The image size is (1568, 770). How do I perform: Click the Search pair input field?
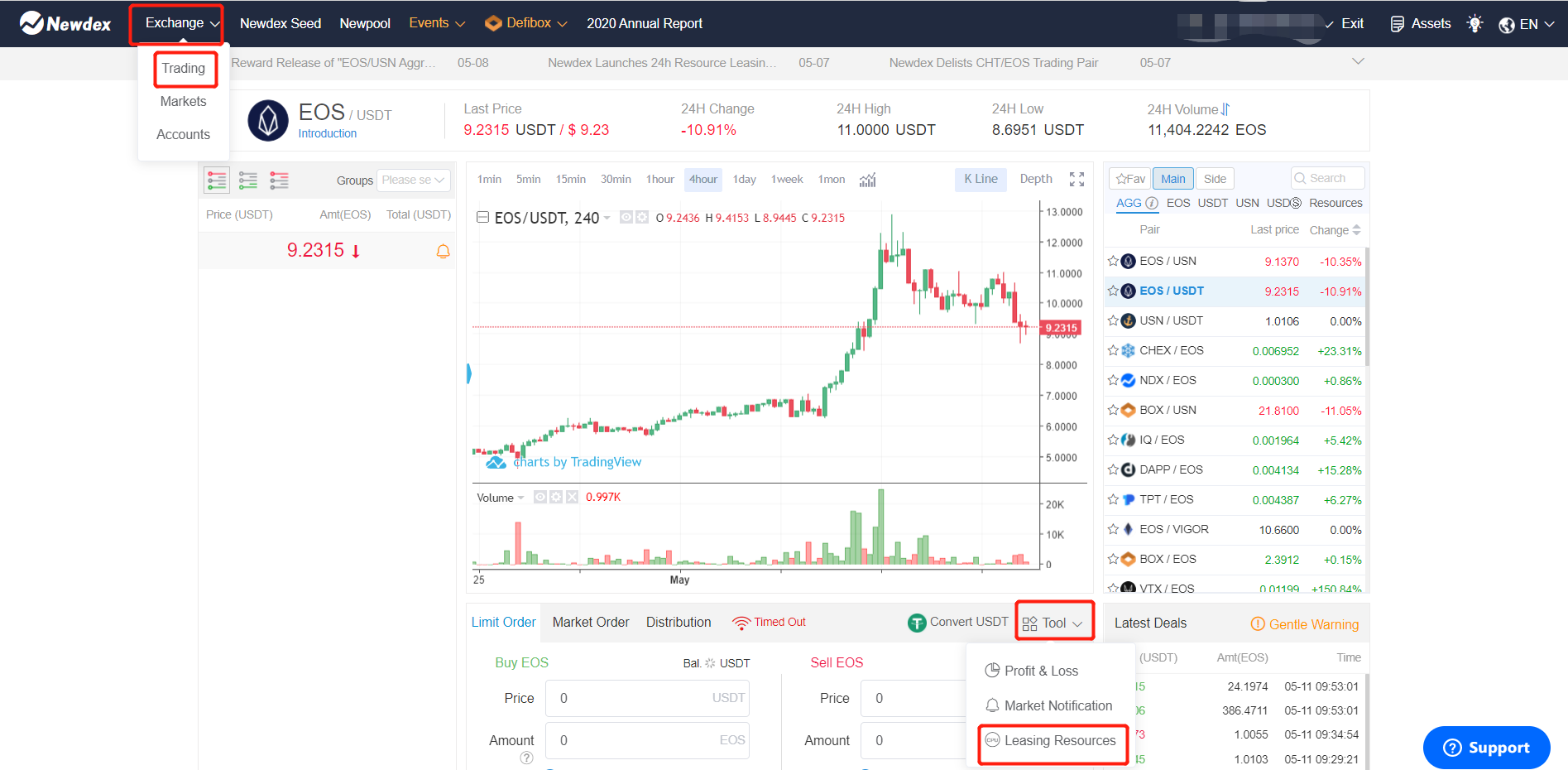tap(1328, 178)
